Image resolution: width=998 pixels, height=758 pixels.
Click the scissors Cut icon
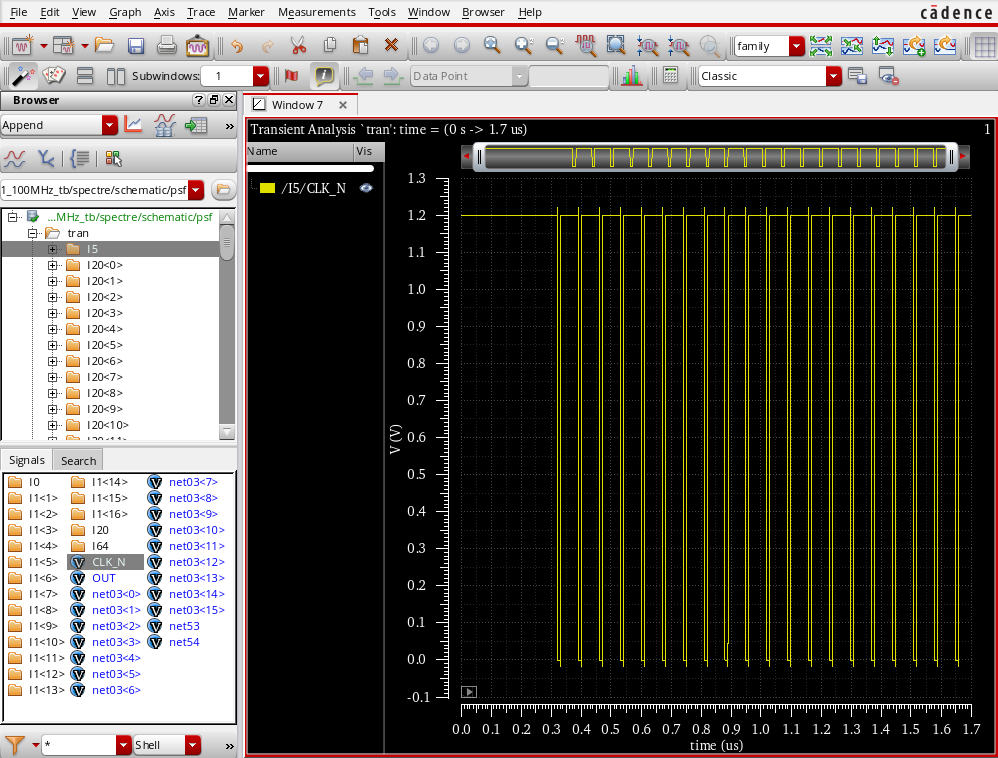click(298, 46)
